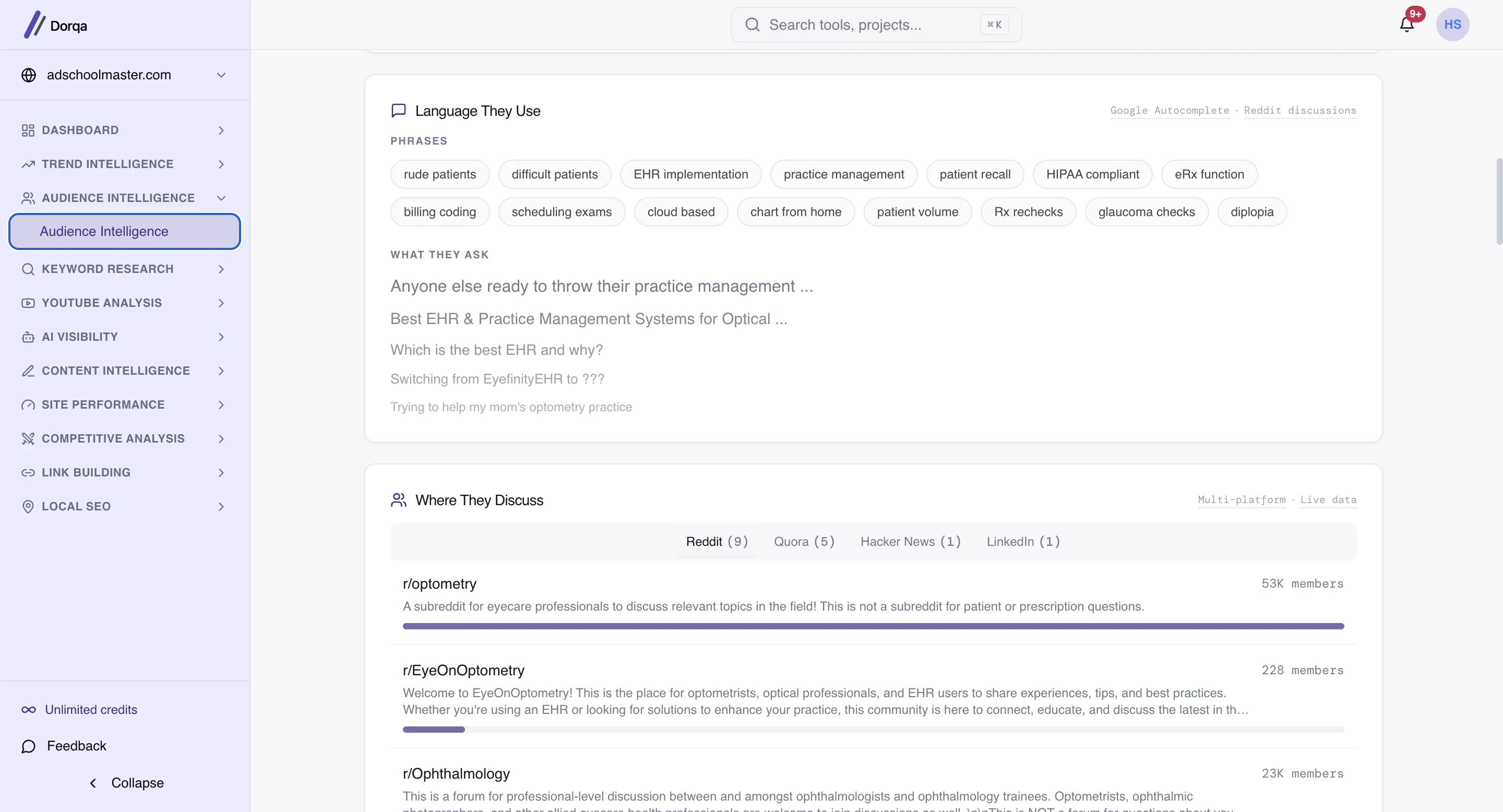Click the search magnifier icon
1503x812 pixels.
752,25
